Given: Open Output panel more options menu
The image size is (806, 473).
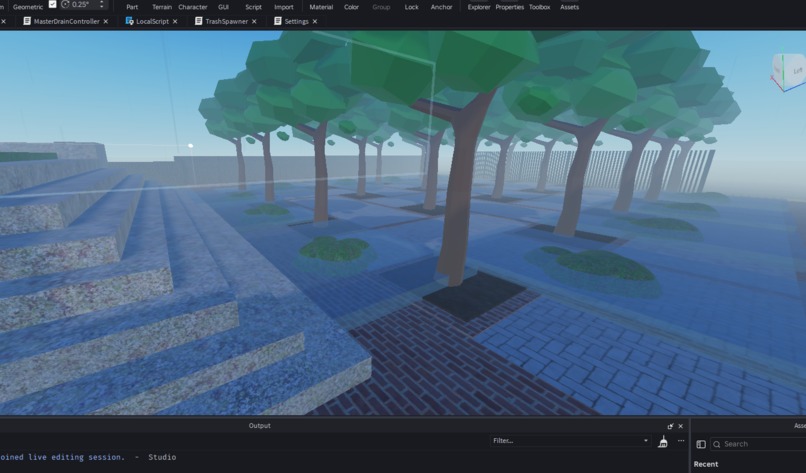Looking at the screenshot, I should pos(681,441).
